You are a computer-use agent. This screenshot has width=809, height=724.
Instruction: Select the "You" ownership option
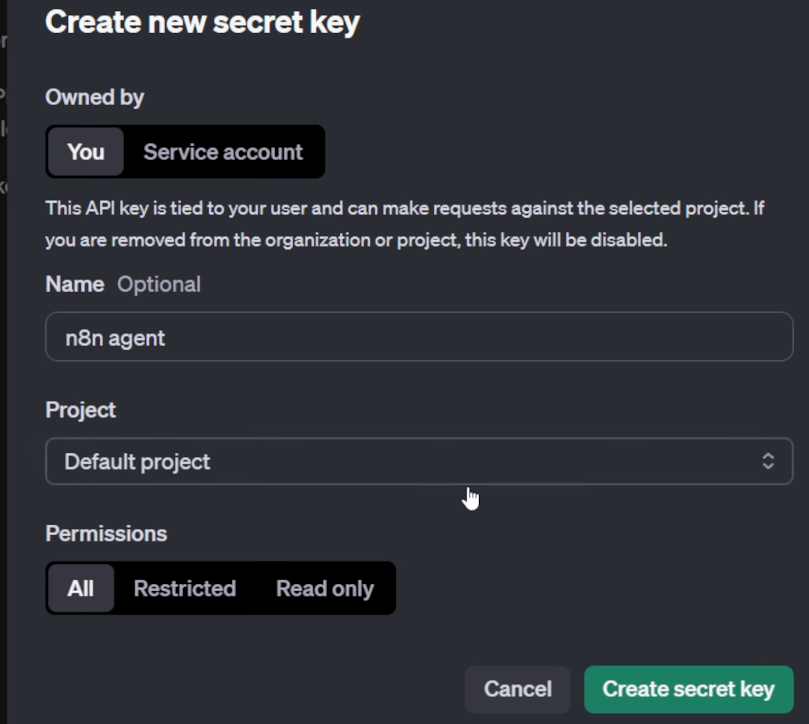(x=85, y=152)
